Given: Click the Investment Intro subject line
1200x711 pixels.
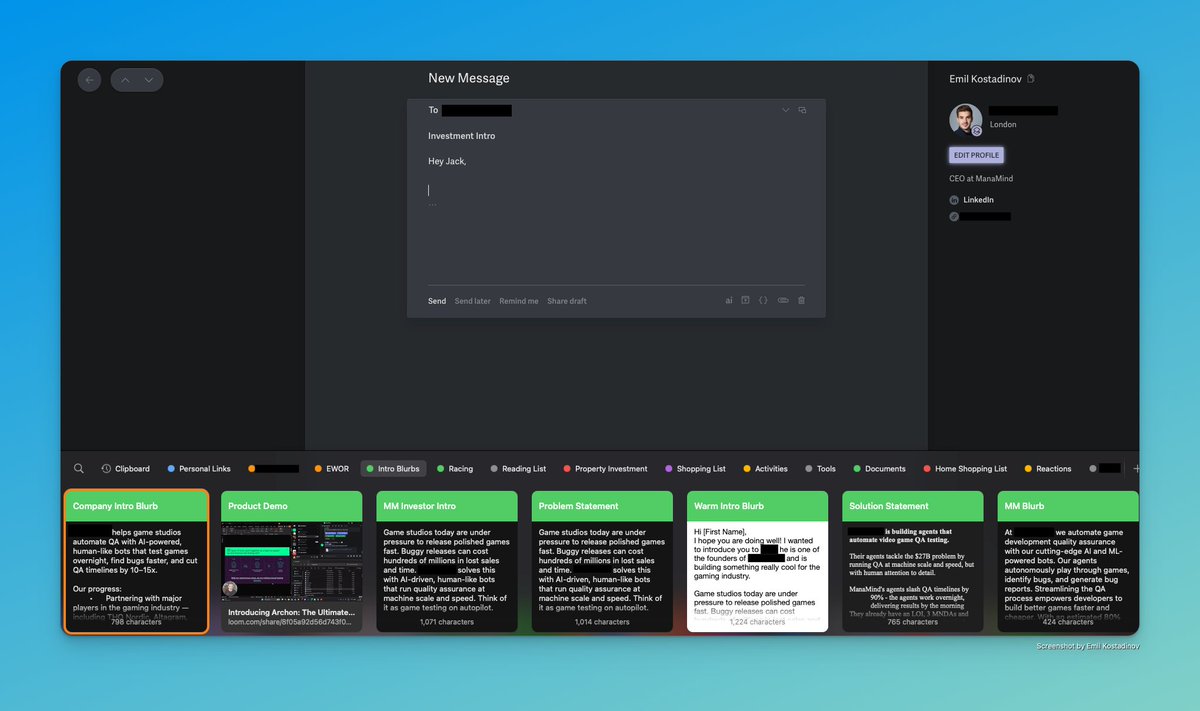Looking at the screenshot, I should [x=461, y=136].
